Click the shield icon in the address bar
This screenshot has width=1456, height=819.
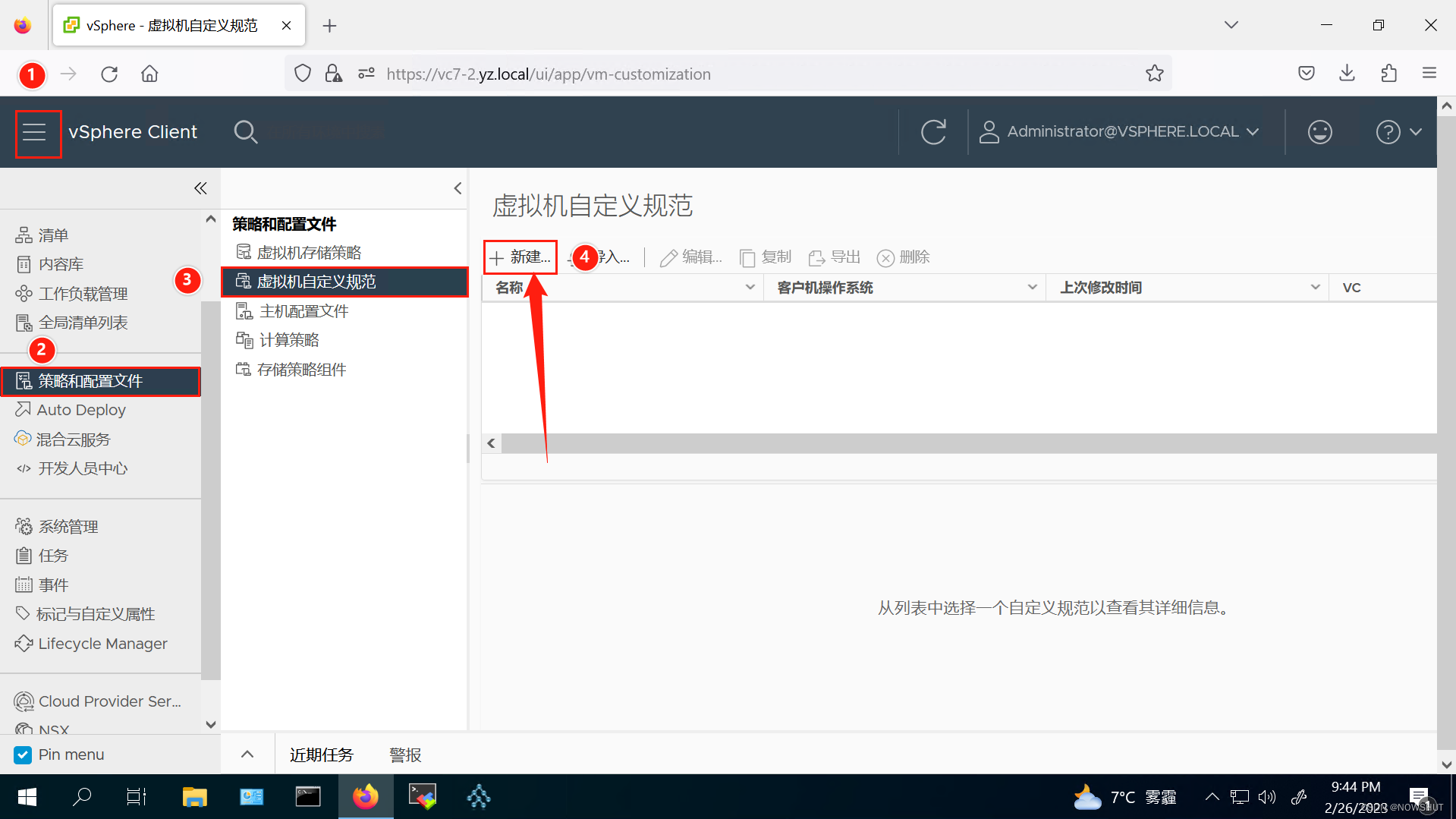[x=302, y=73]
